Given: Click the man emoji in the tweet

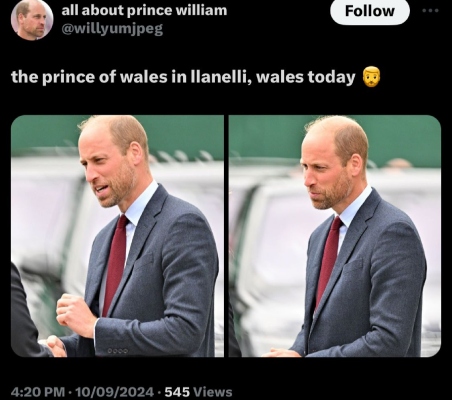Looking at the screenshot, I should [x=371, y=77].
